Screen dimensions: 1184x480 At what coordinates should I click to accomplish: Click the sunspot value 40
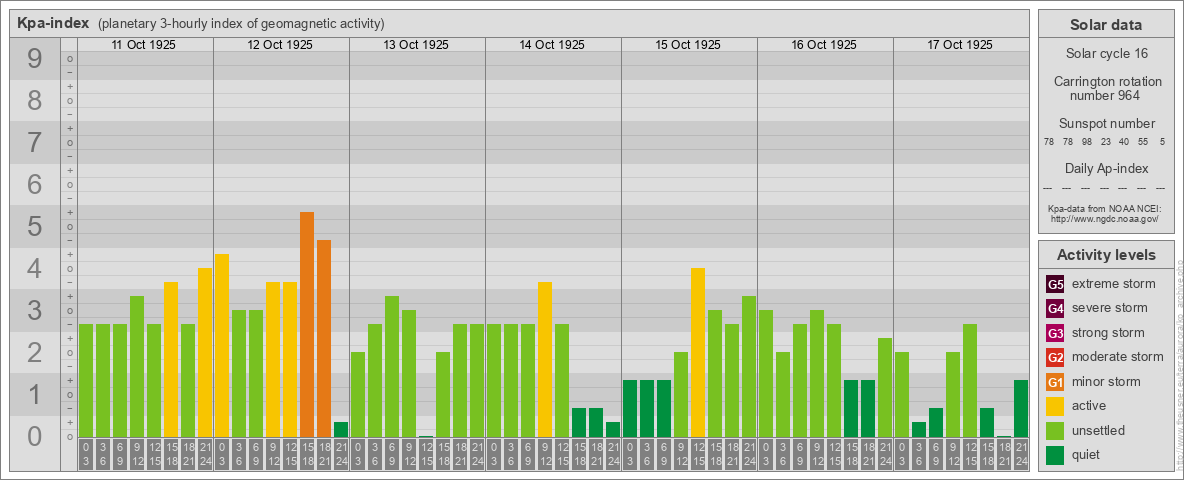(x=1124, y=141)
